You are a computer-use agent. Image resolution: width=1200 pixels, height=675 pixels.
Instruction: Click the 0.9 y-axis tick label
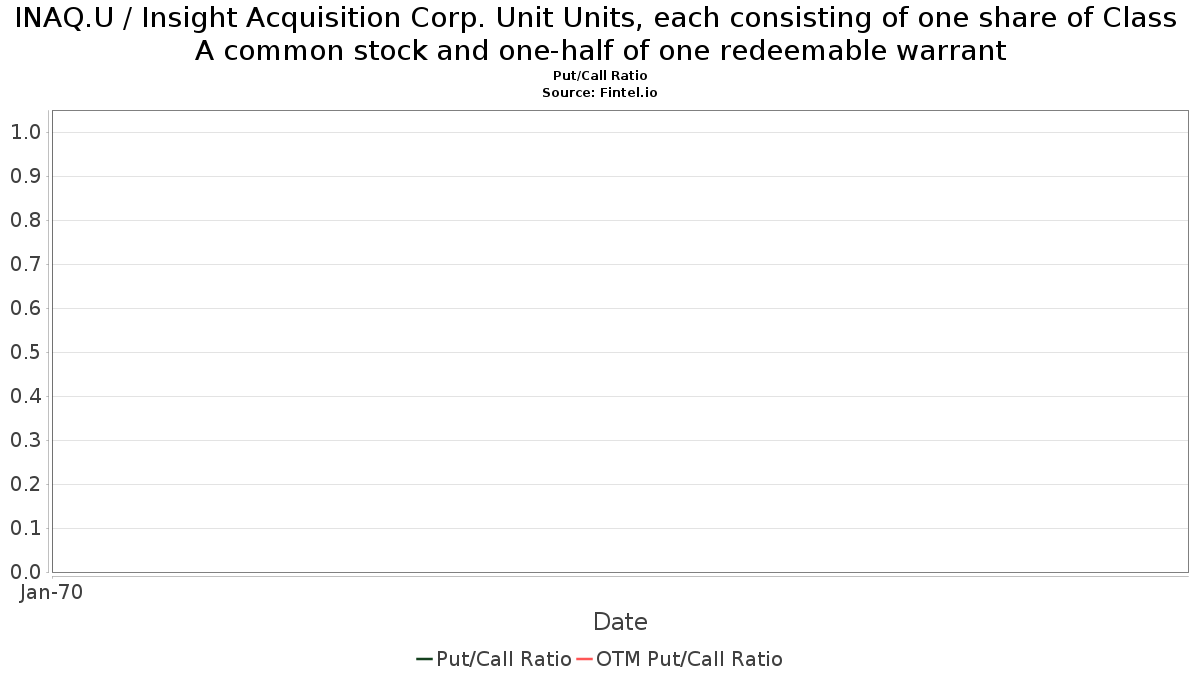pos(26,176)
